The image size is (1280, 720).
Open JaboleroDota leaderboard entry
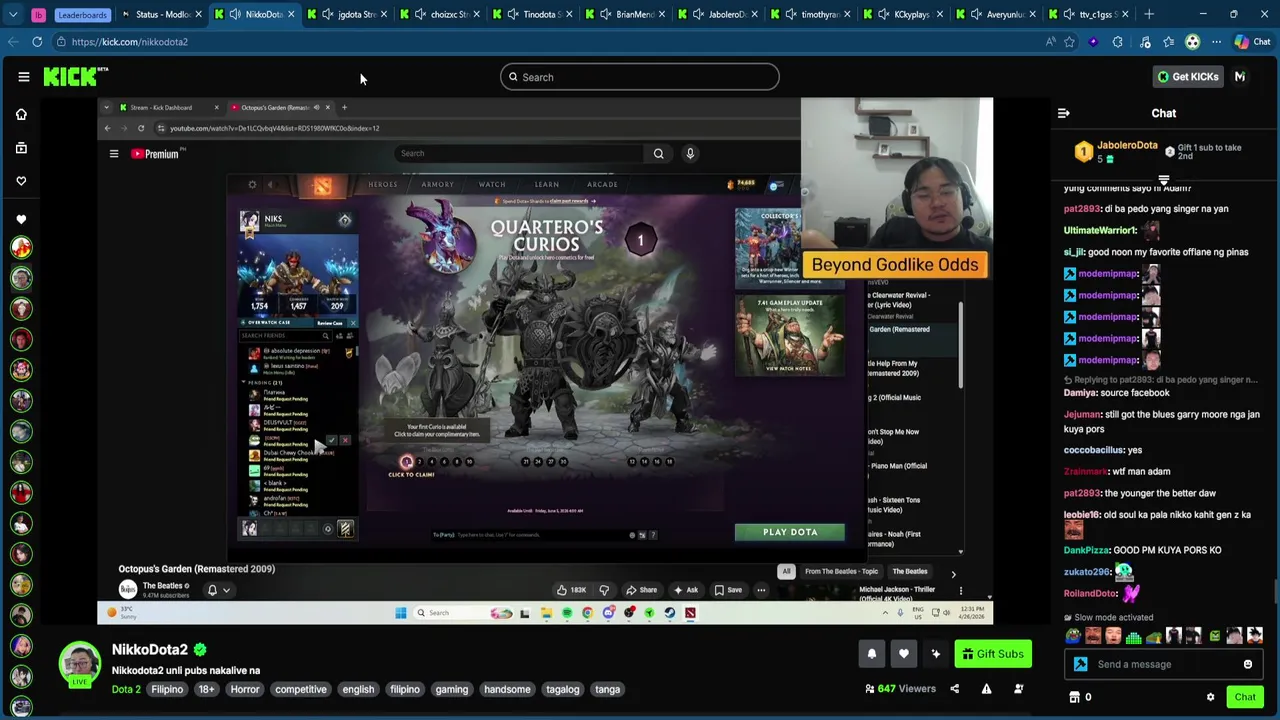pos(1118,151)
